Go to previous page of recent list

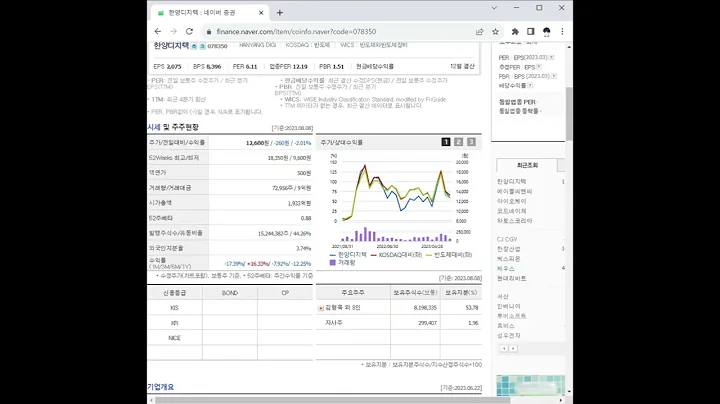coord(504,349)
